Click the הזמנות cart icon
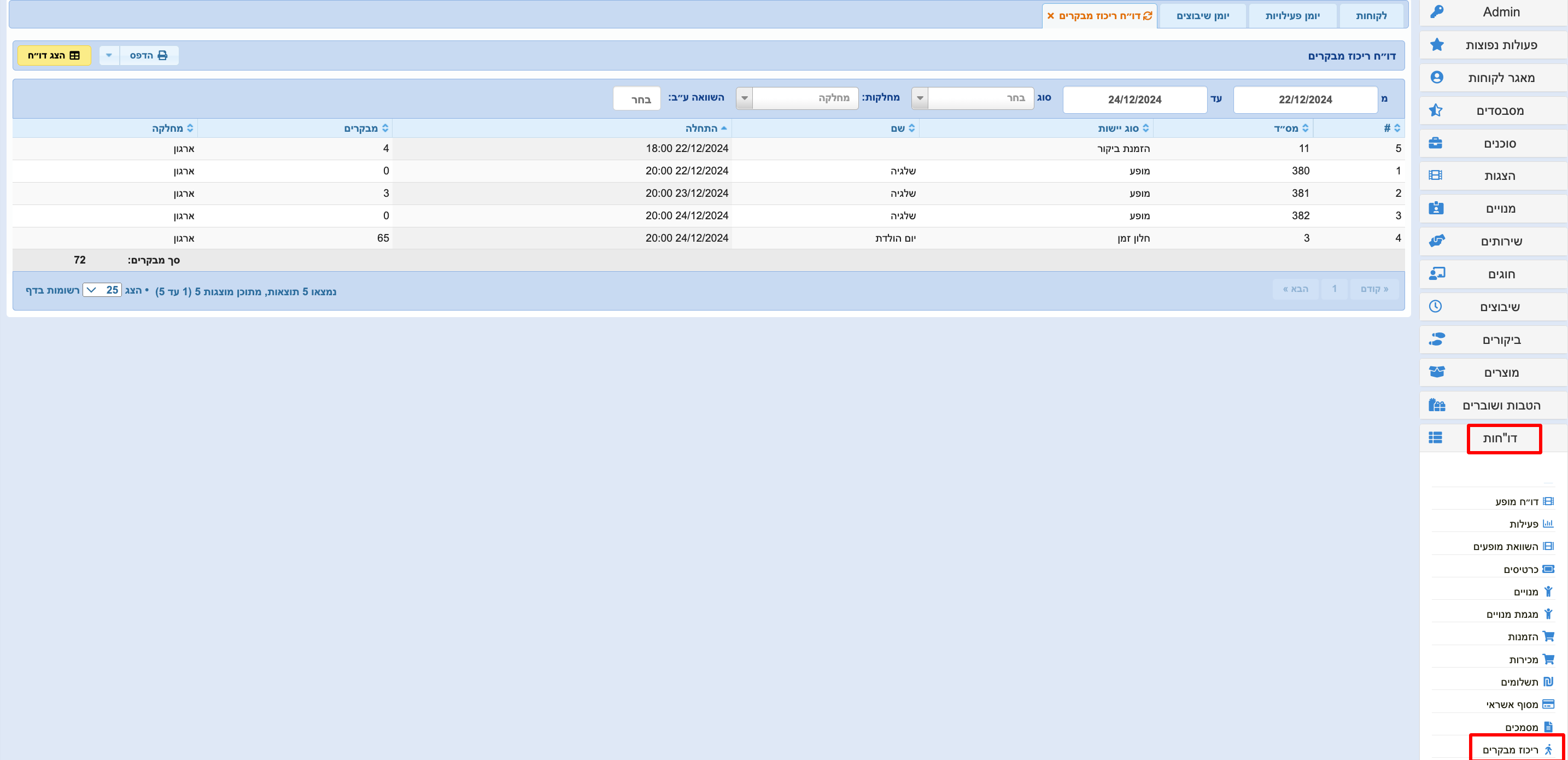 click(1548, 636)
